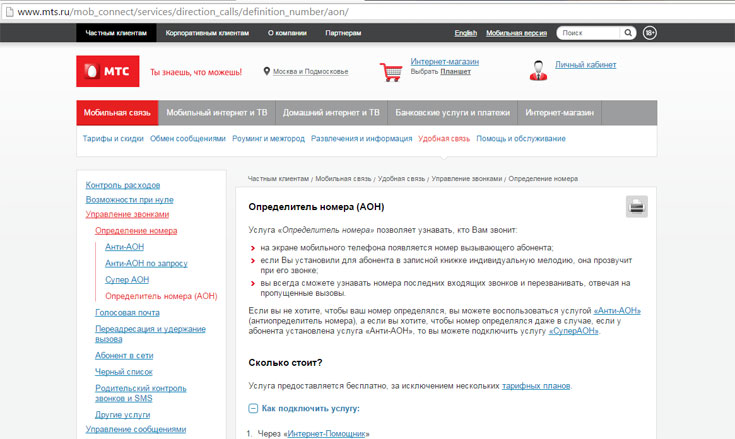Click the 'Анти-АОН' sidebar link
Image resolution: width=735 pixels, height=439 pixels.
[x=124, y=247]
